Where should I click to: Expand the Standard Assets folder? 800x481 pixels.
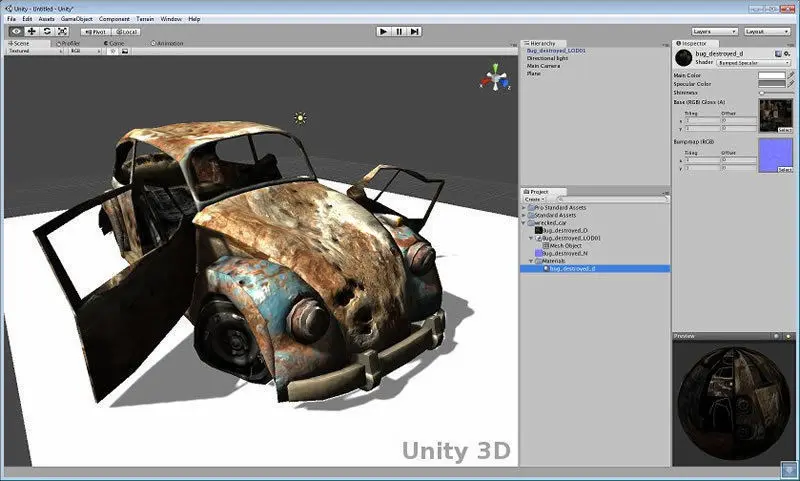523,215
